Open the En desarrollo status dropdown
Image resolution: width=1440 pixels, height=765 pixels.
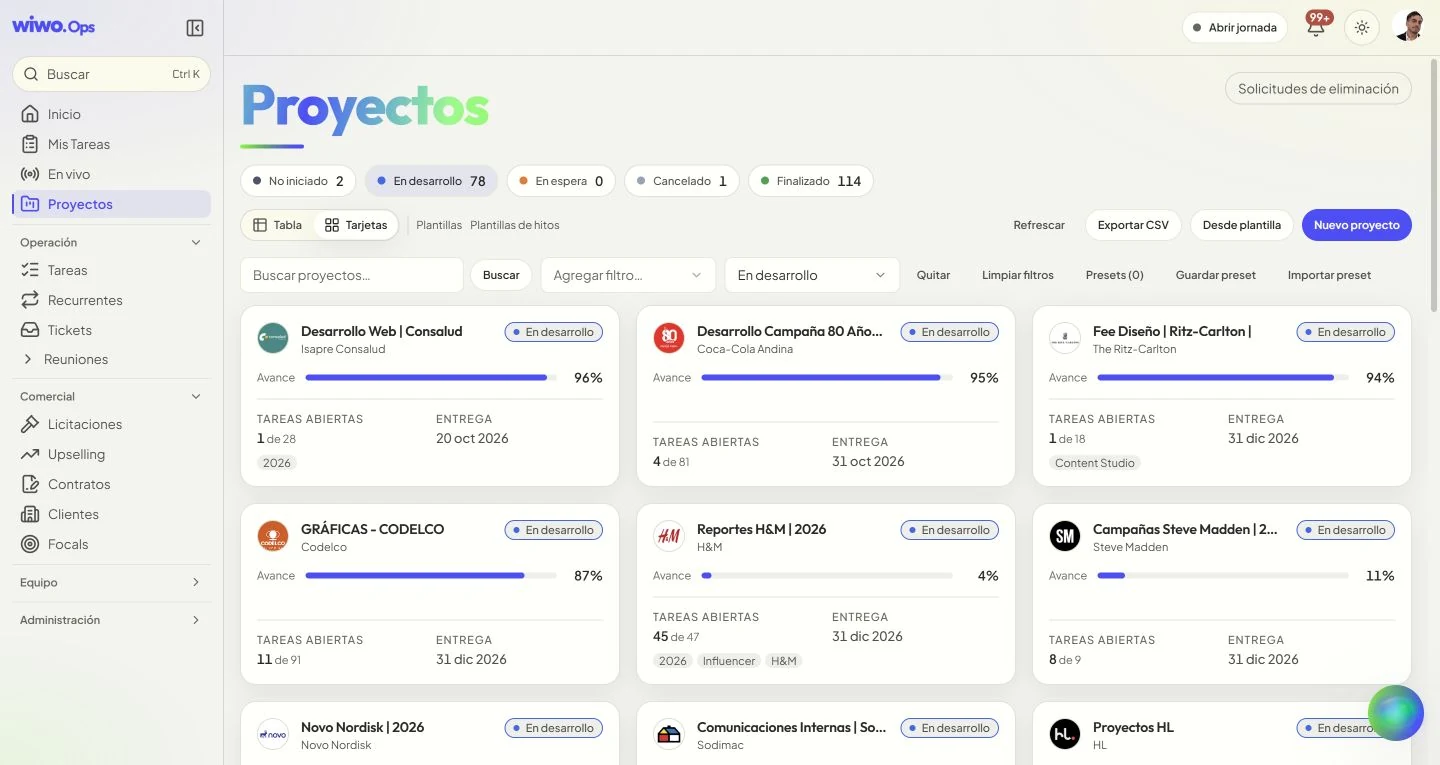tap(811, 275)
